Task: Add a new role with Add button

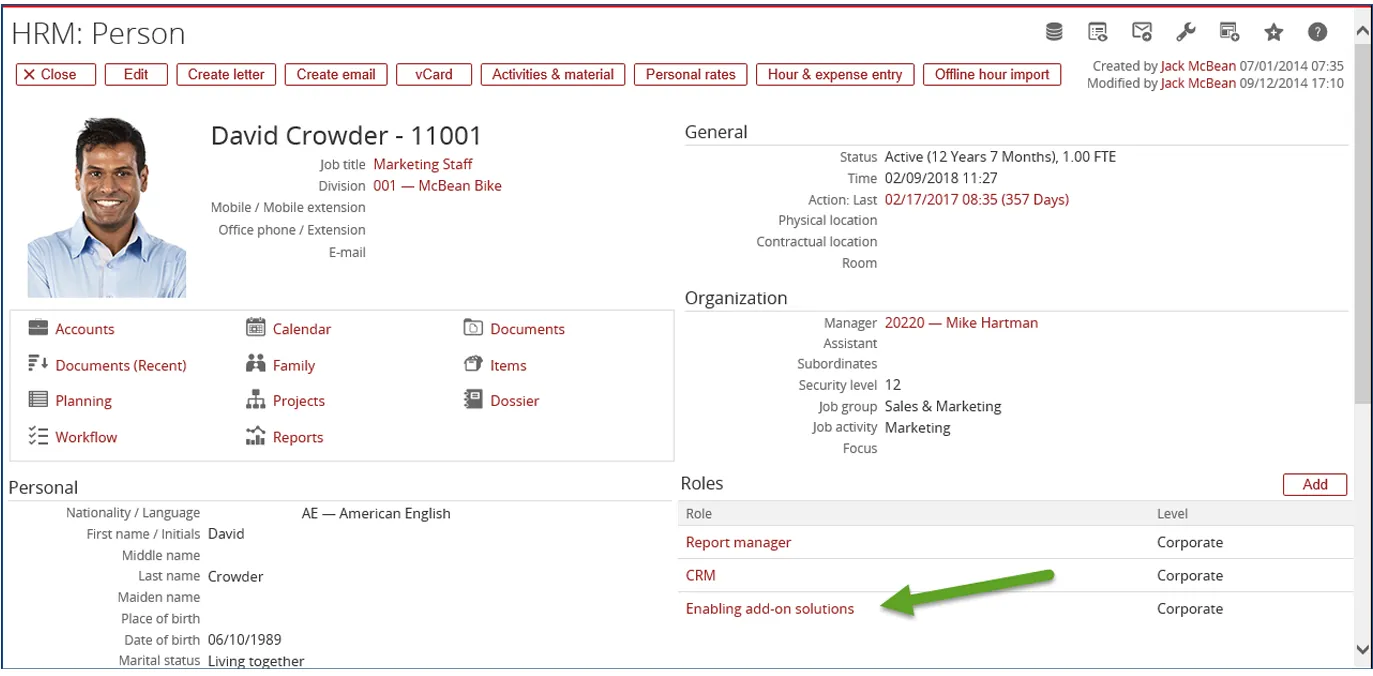Action: [x=1314, y=484]
